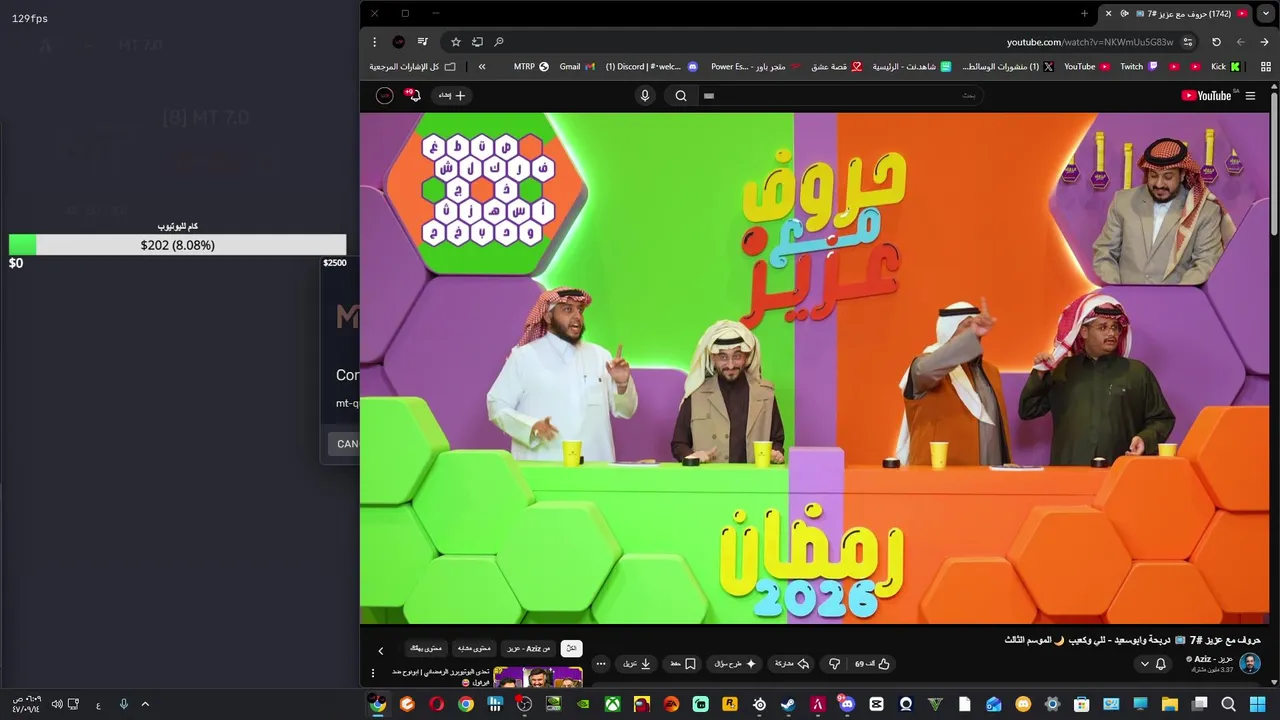This screenshot has height=720, width=1280.
Task: Expand the tab search dropdown arrow
Action: coord(1265,14)
